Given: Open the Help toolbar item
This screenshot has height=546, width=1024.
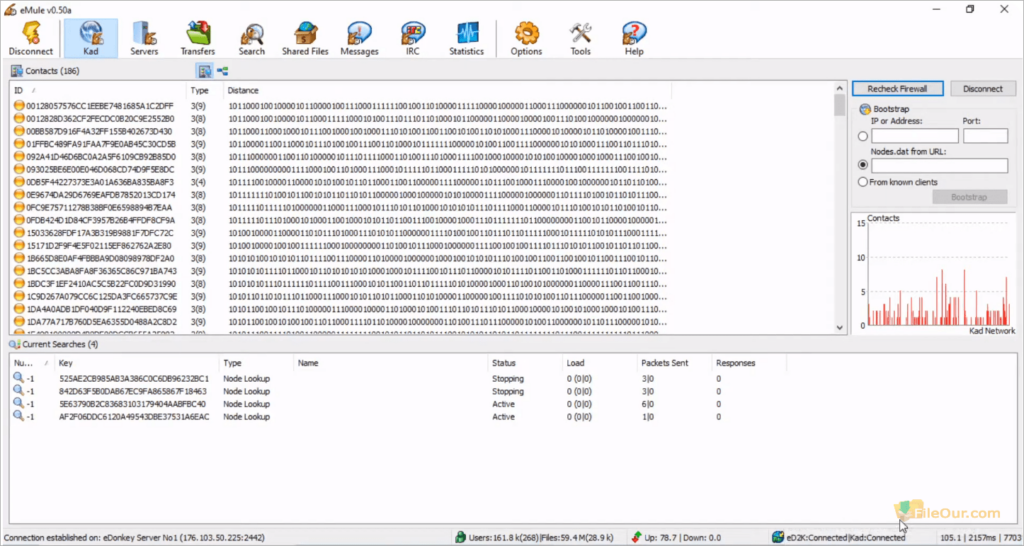Looking at the screenshot, I should [x=634, y=38].
